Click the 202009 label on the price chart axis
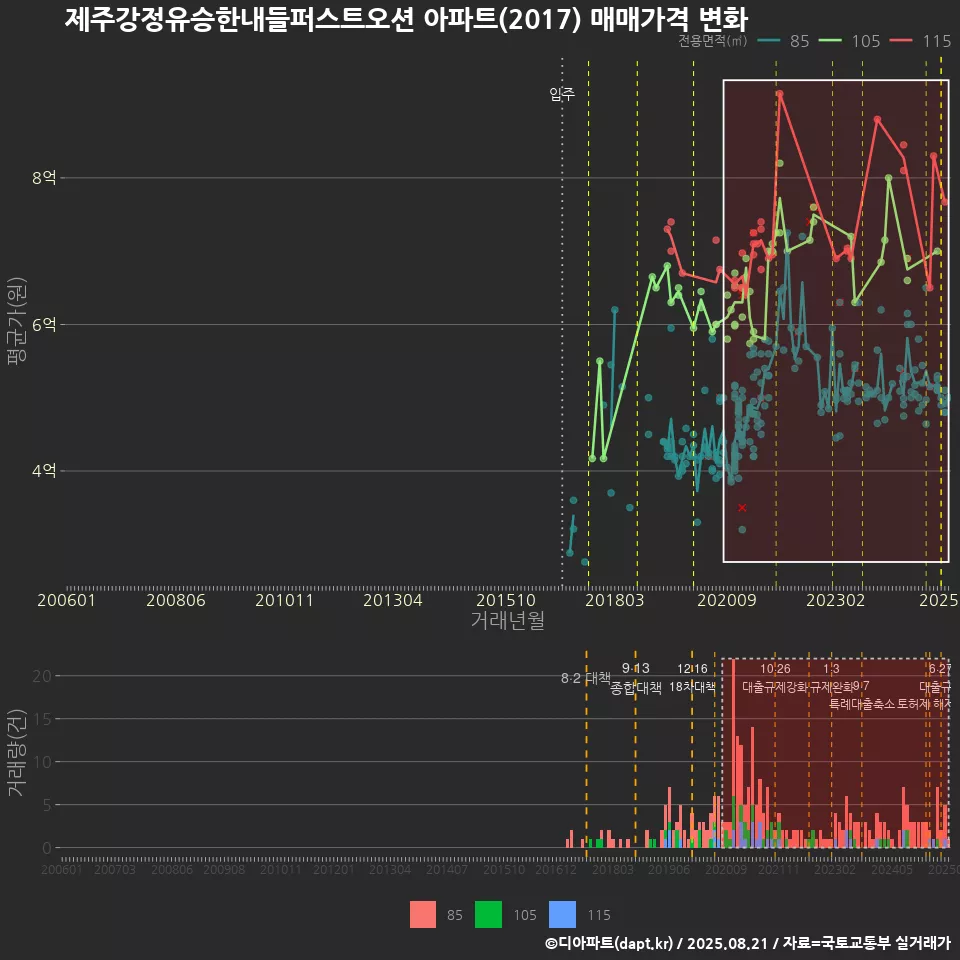960x960 pixels. pyautogui.click(x=727, y=600)
